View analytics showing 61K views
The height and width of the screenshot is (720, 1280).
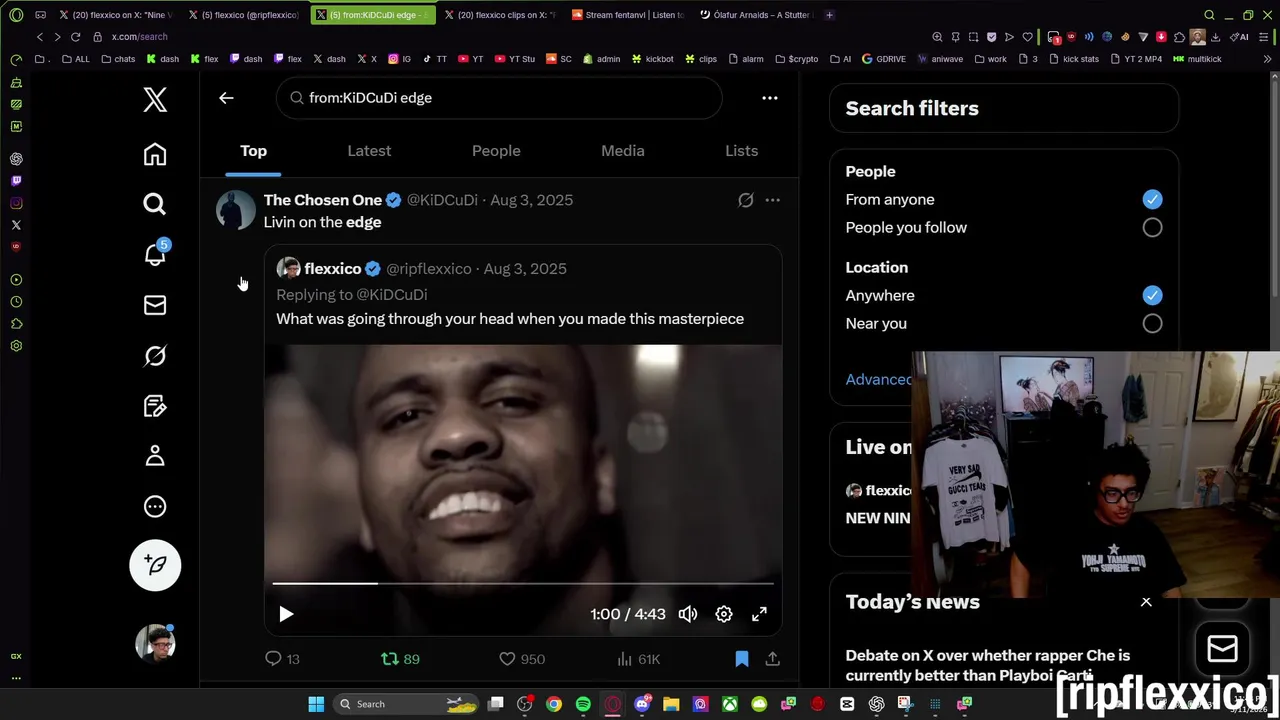(638, 659)
